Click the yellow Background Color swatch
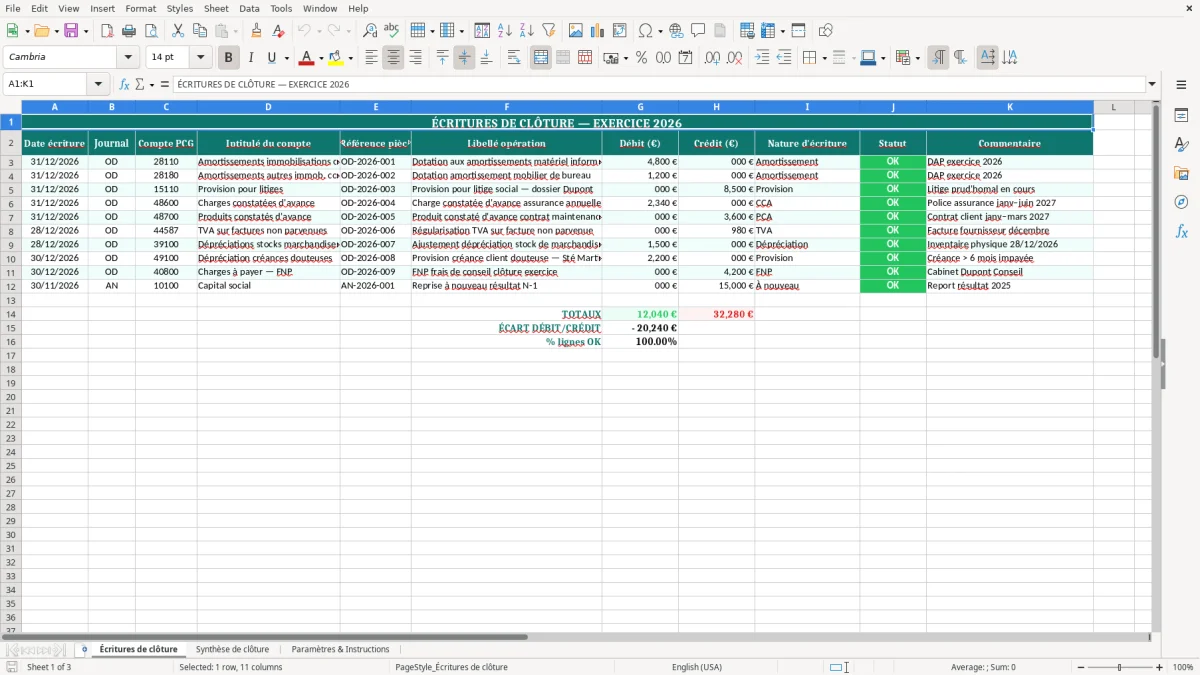 tap(336, 58)
